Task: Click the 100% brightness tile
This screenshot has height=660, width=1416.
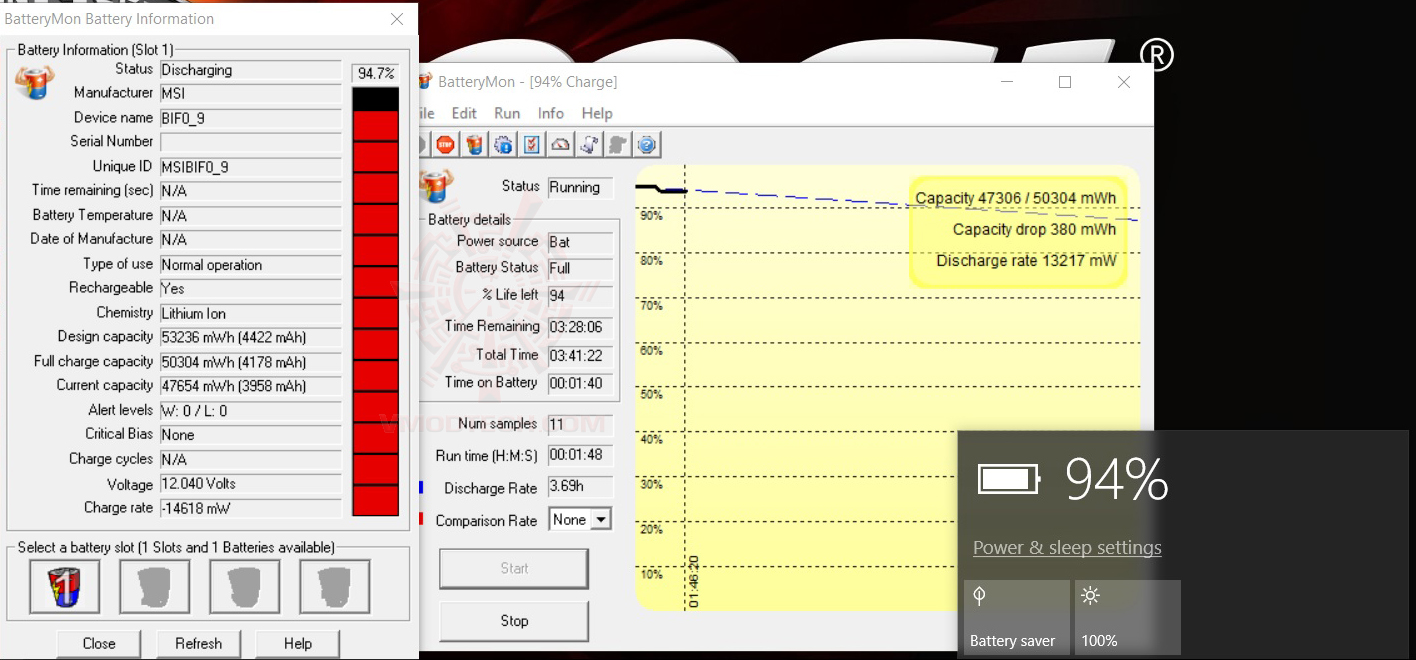Action: 1128,618
